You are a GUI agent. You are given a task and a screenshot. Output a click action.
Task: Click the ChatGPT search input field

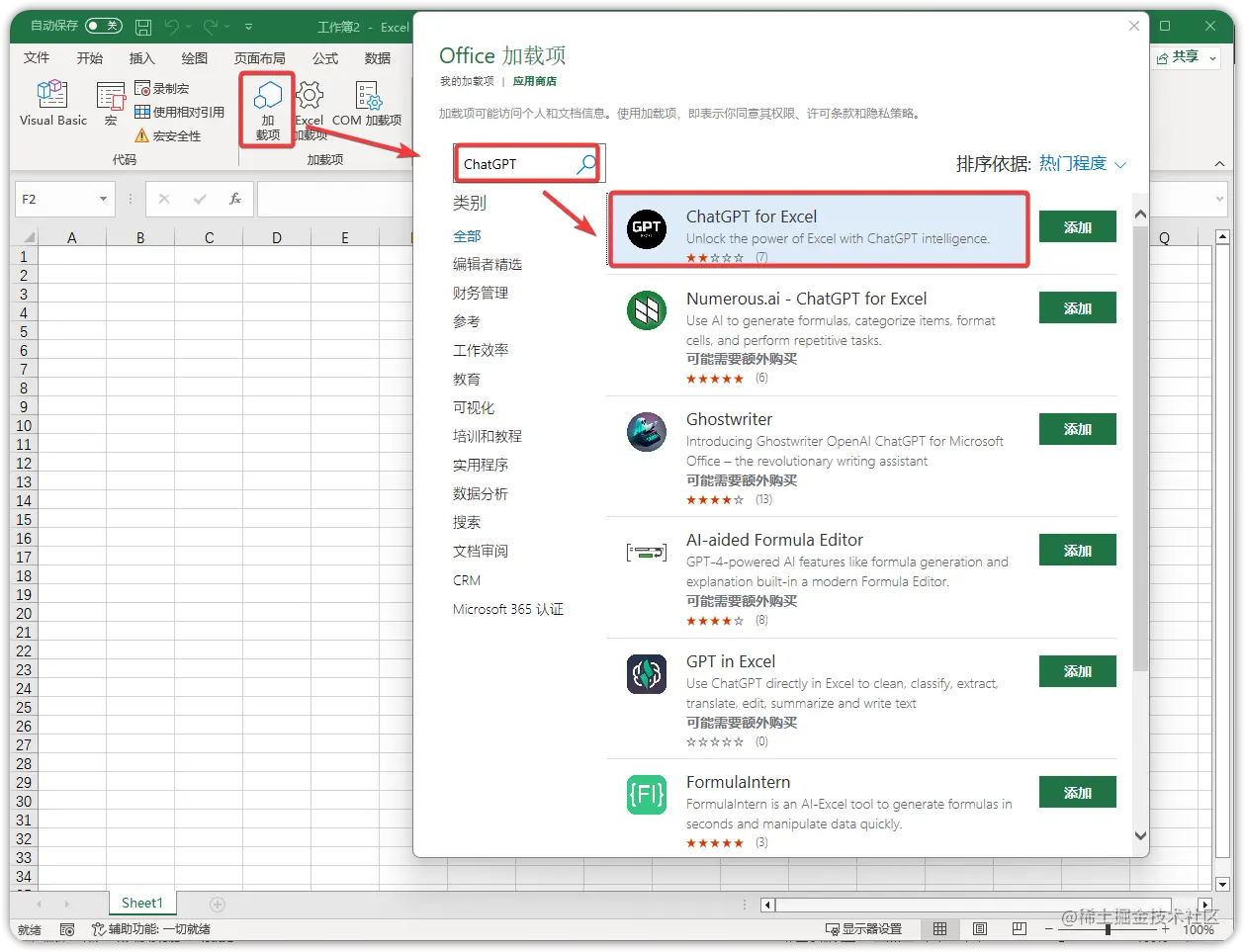point(517,164)
